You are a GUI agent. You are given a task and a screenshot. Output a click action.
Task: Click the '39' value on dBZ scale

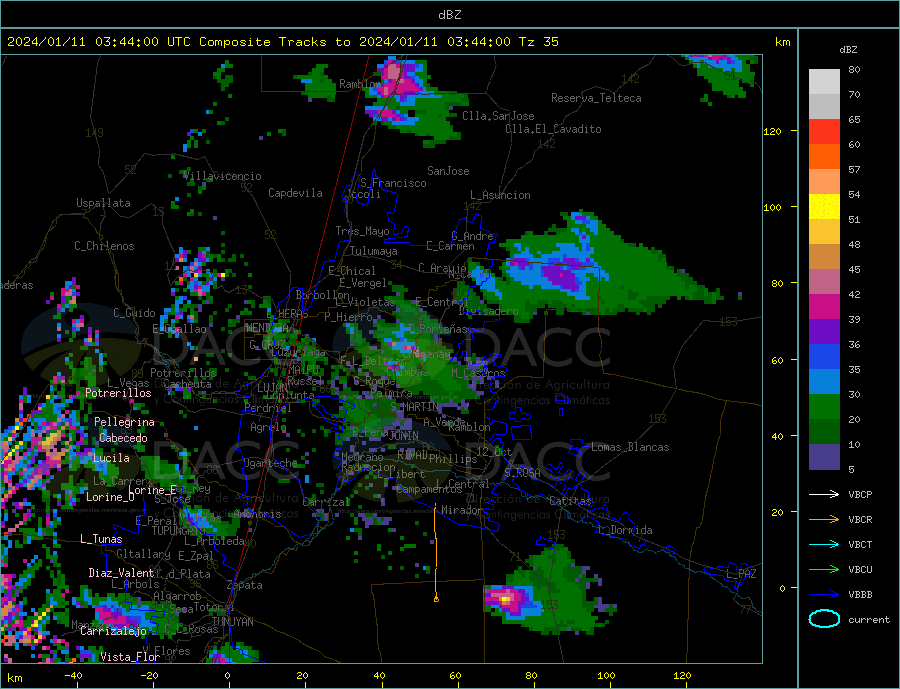click(854, 319)
